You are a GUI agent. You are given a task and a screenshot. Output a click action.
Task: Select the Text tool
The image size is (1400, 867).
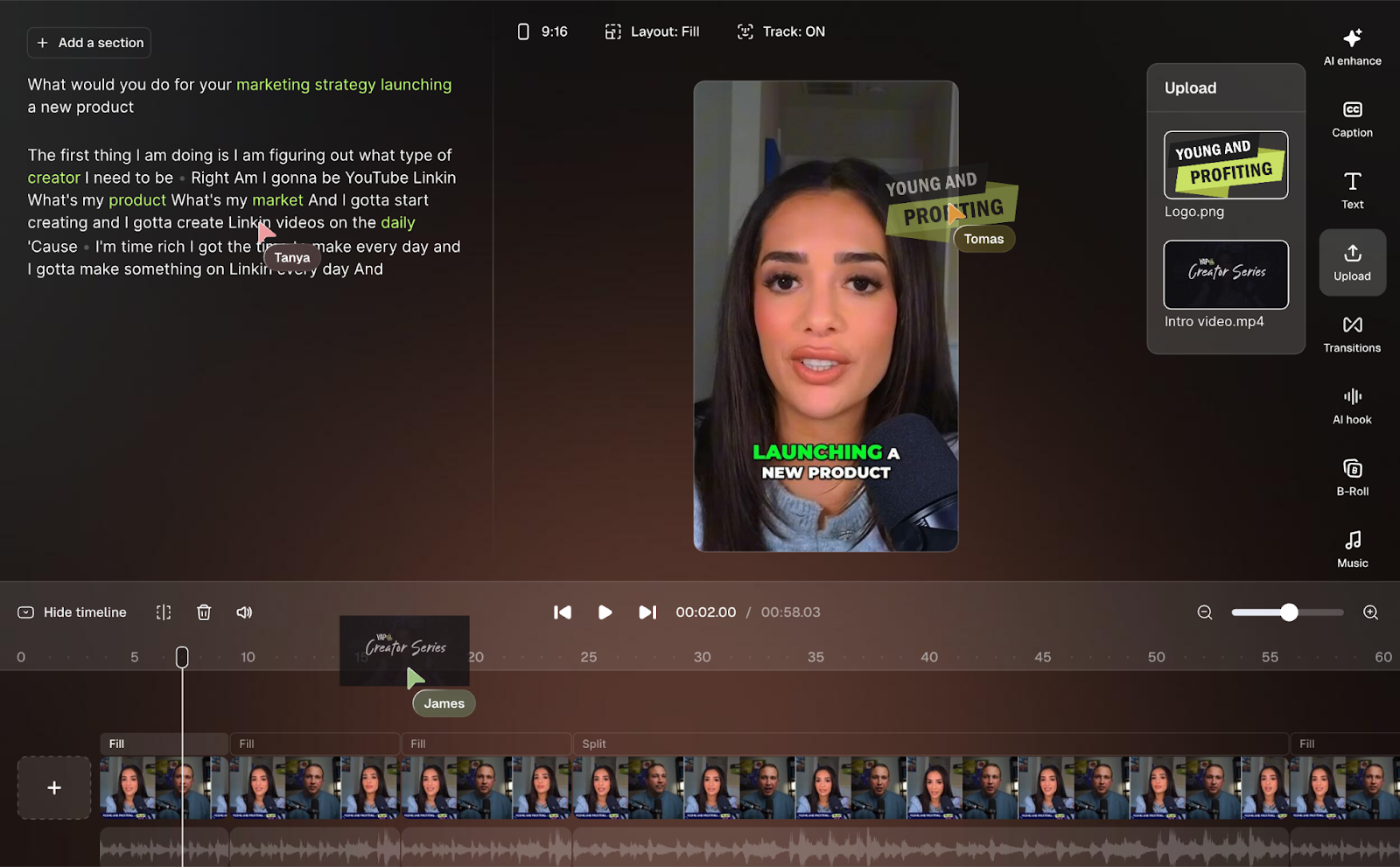tap(1352, 190)
